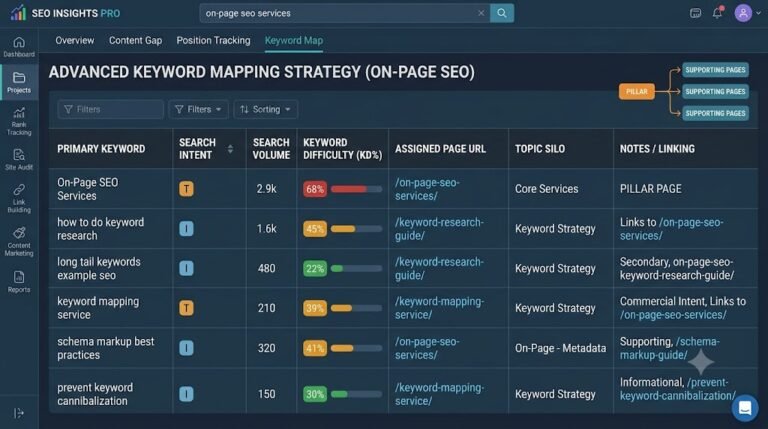768x429 pixels.
Task: Open Rank Tracking from sidebar
Action: [19, 121]
